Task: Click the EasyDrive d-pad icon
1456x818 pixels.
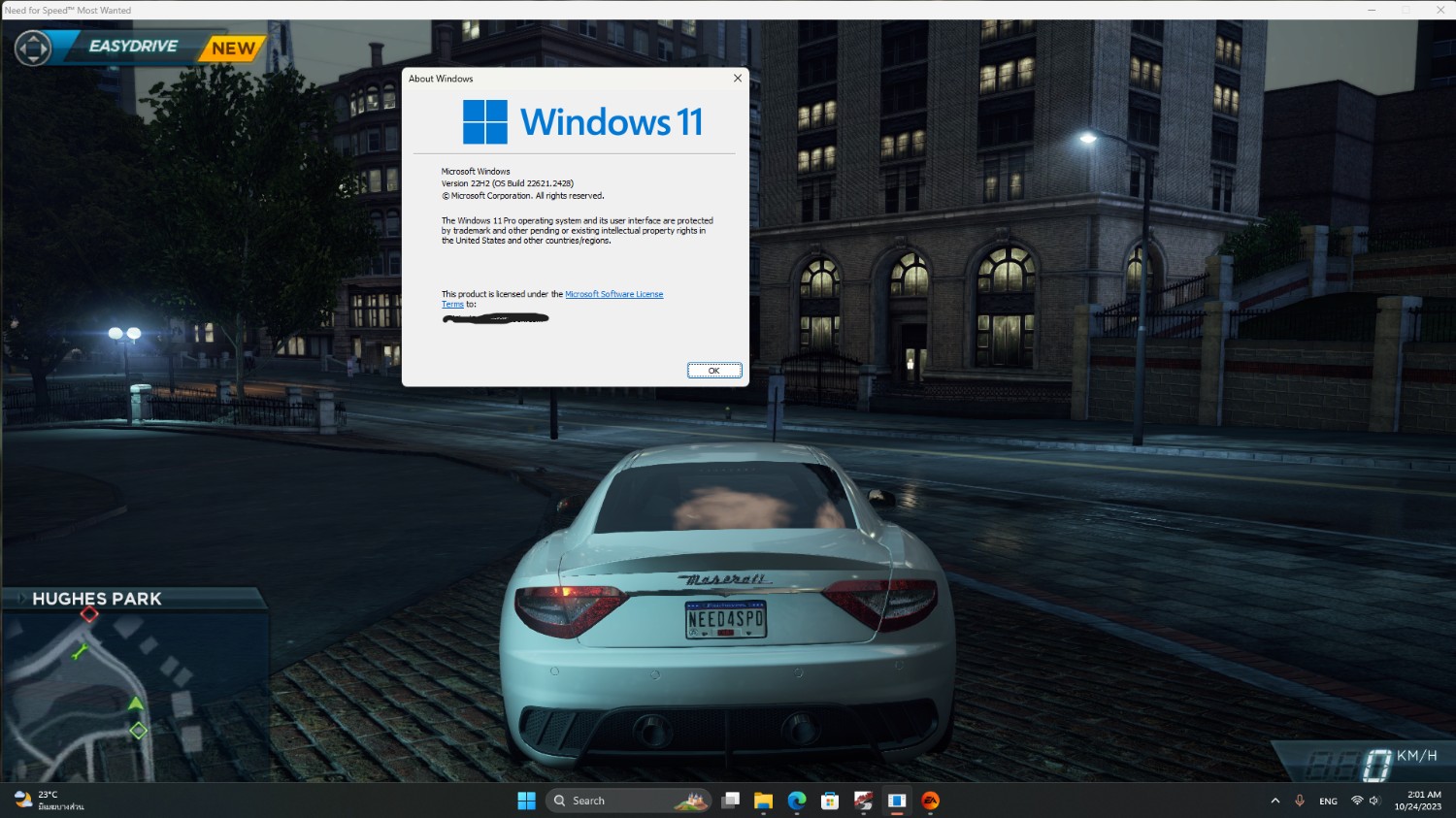Action: [x=33, y=48]
